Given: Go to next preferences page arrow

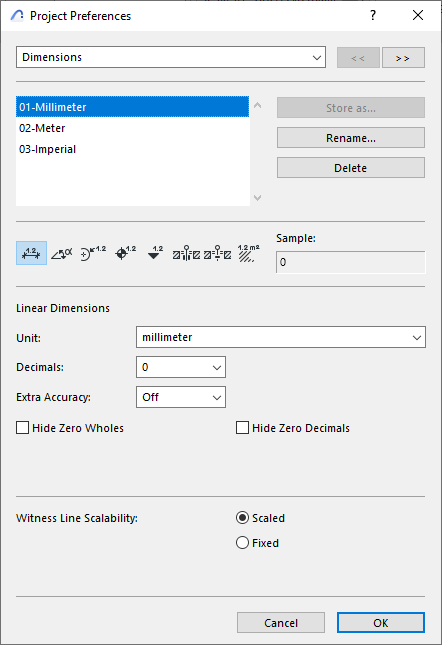Looking at the screenshot, I should (403, 58).
